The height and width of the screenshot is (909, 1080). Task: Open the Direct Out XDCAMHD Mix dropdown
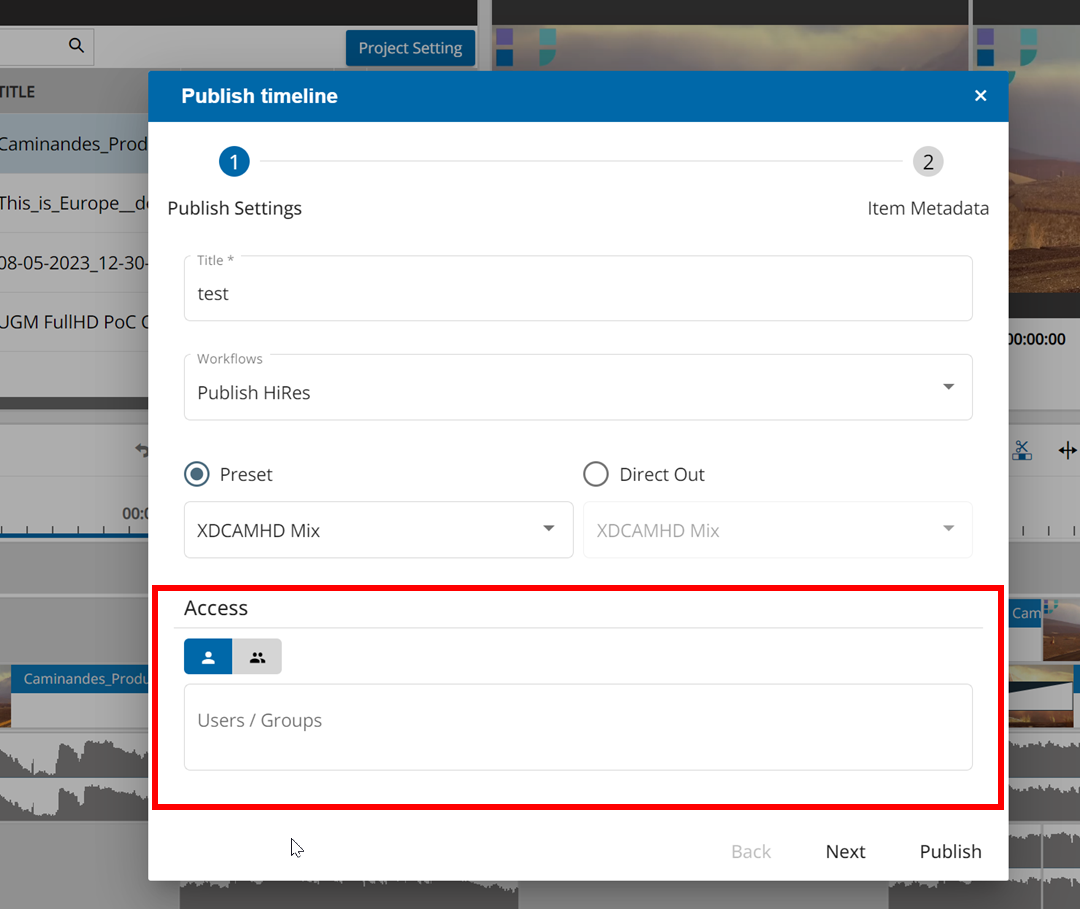pyautogui.click(x=948, y=530)
